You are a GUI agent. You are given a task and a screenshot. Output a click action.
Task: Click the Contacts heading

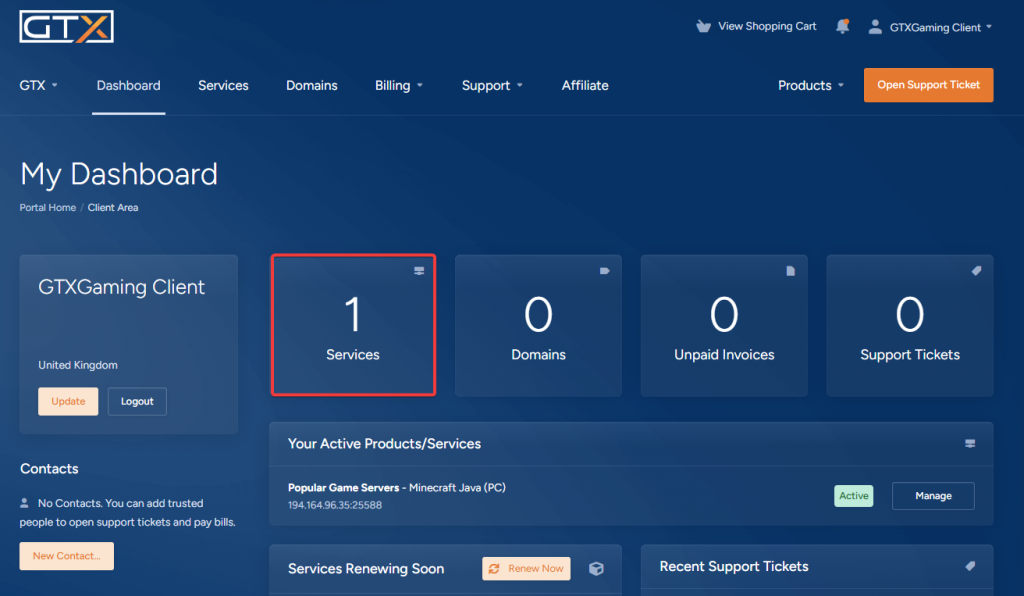coord(49,469)
